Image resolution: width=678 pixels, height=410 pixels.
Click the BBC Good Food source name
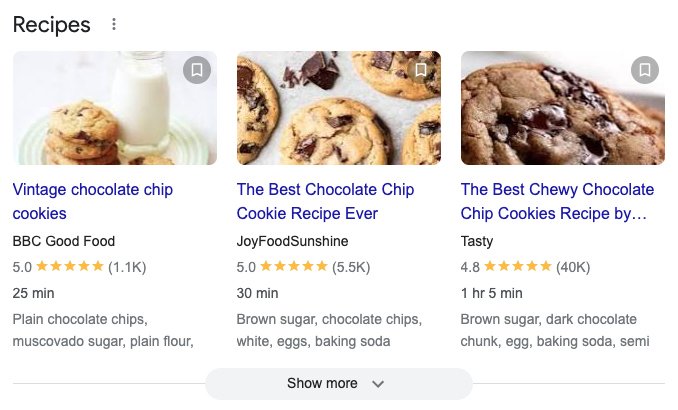click(x=64, y=241)
